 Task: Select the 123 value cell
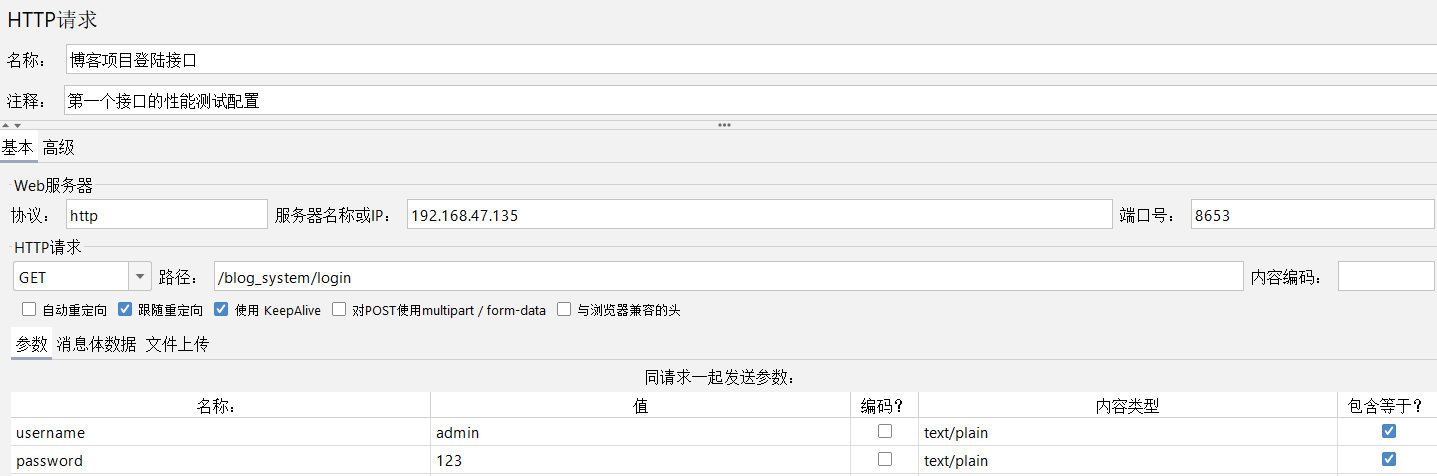[x=640, y=460]
